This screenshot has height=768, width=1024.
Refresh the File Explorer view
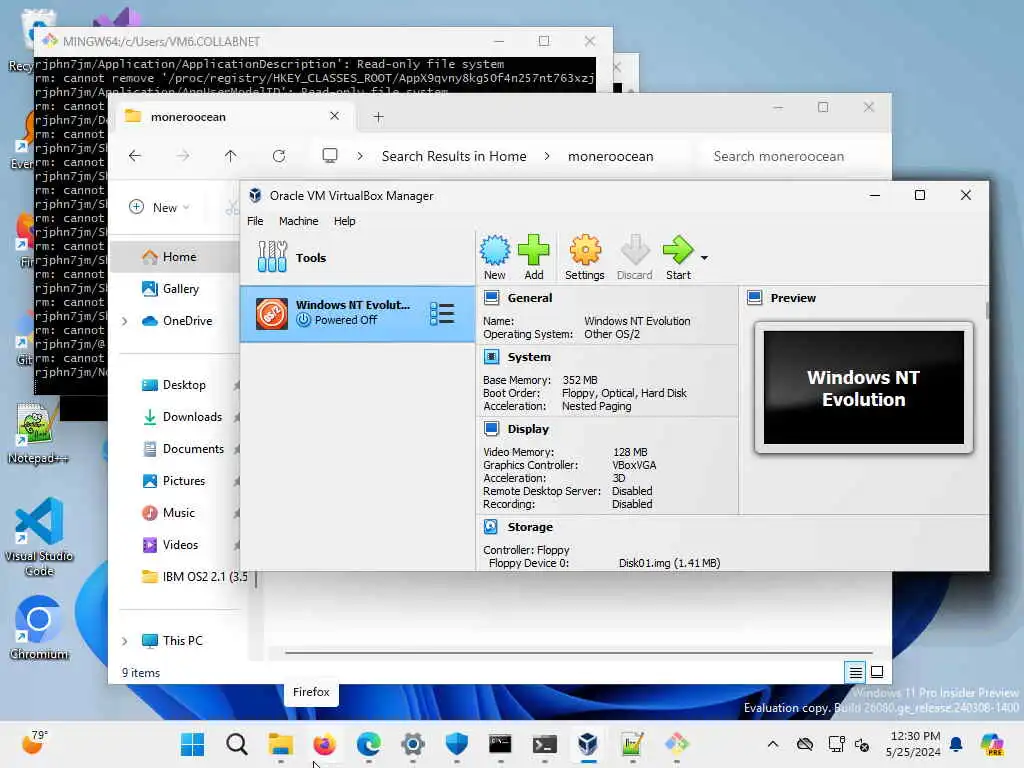279,156
